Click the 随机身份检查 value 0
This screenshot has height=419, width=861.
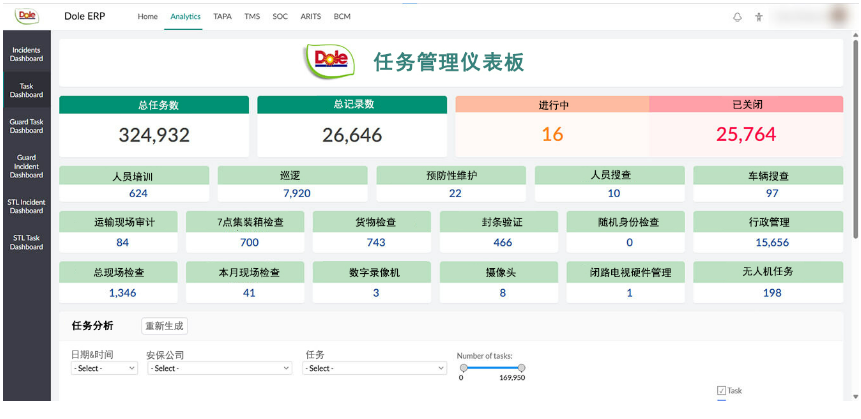coord(629,242)
